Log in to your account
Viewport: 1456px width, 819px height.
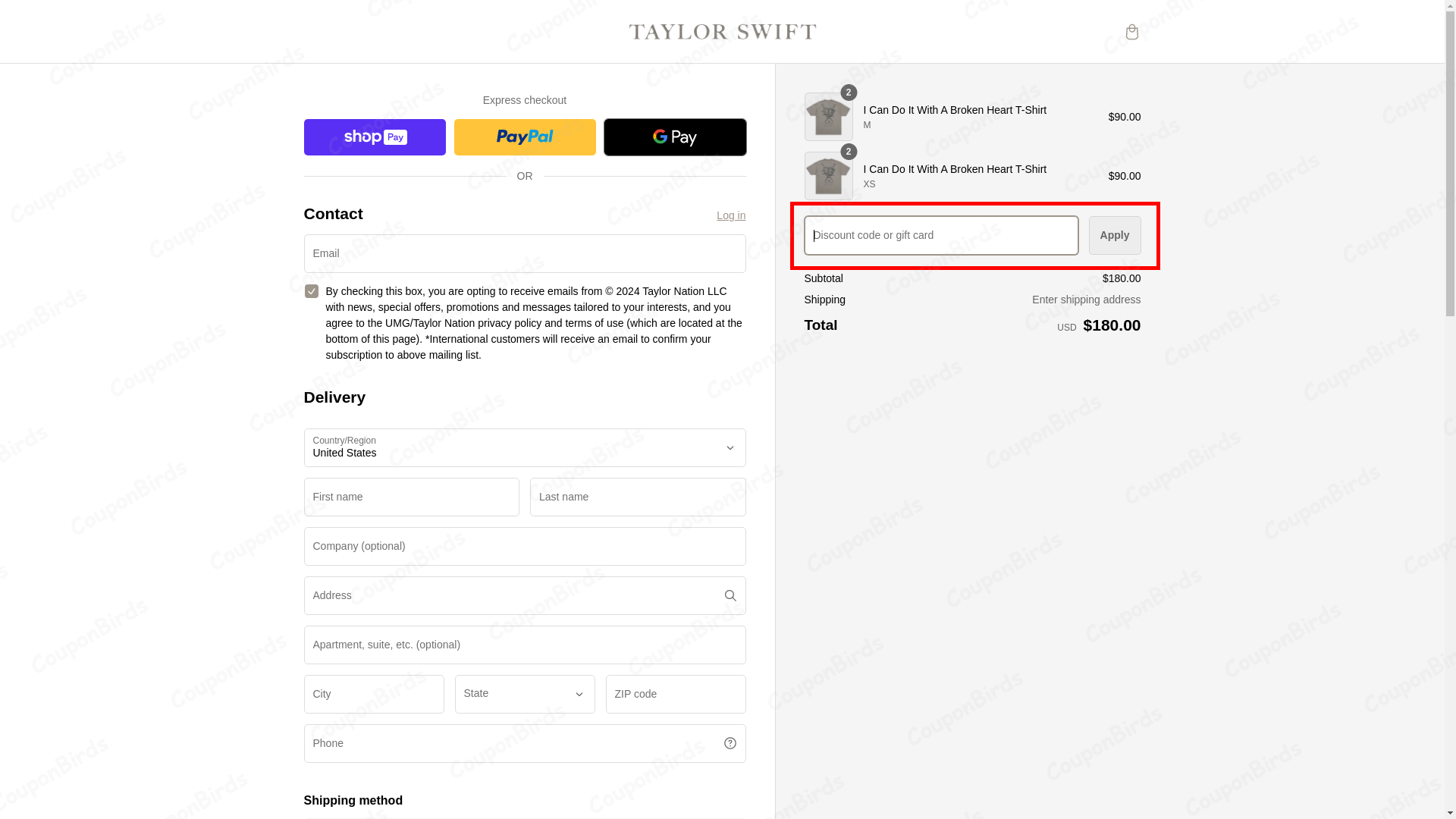coord(730,215)
